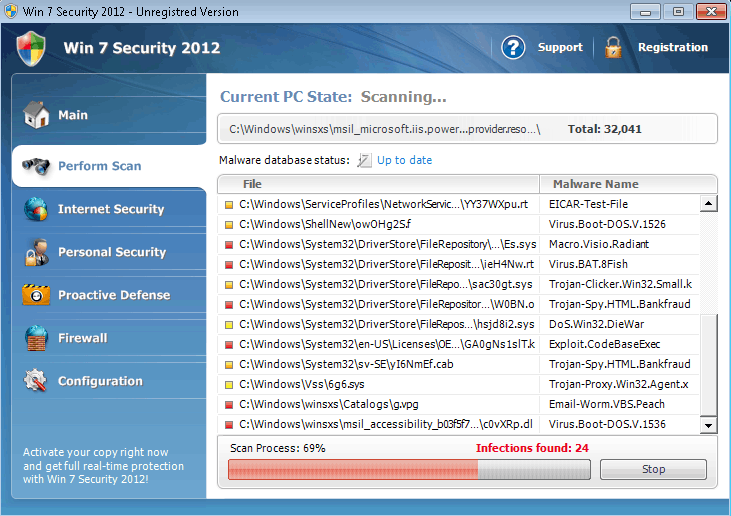Click the Configuration gear icon

36,381
